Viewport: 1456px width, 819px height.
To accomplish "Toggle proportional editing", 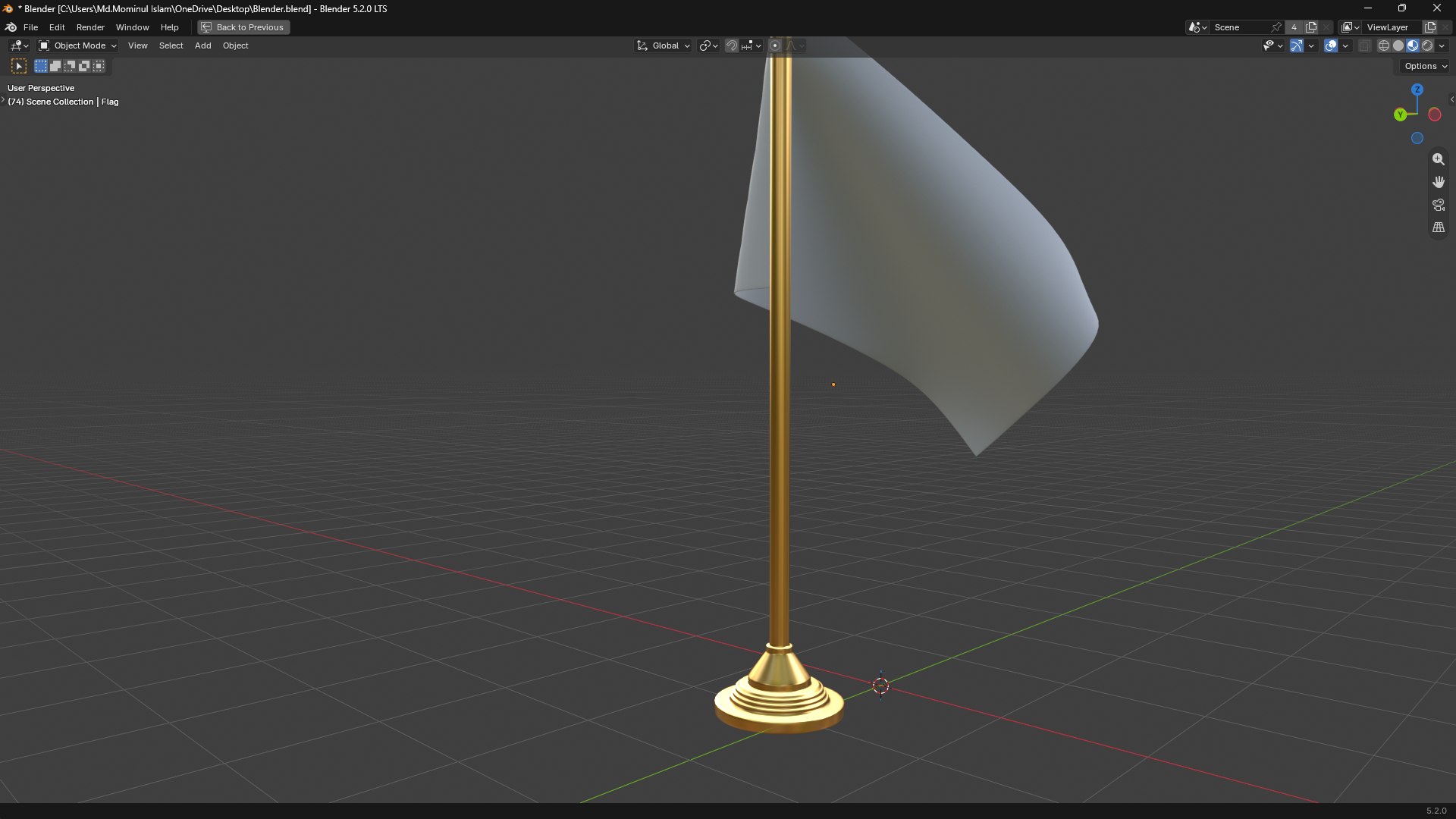I will [775, 45].
